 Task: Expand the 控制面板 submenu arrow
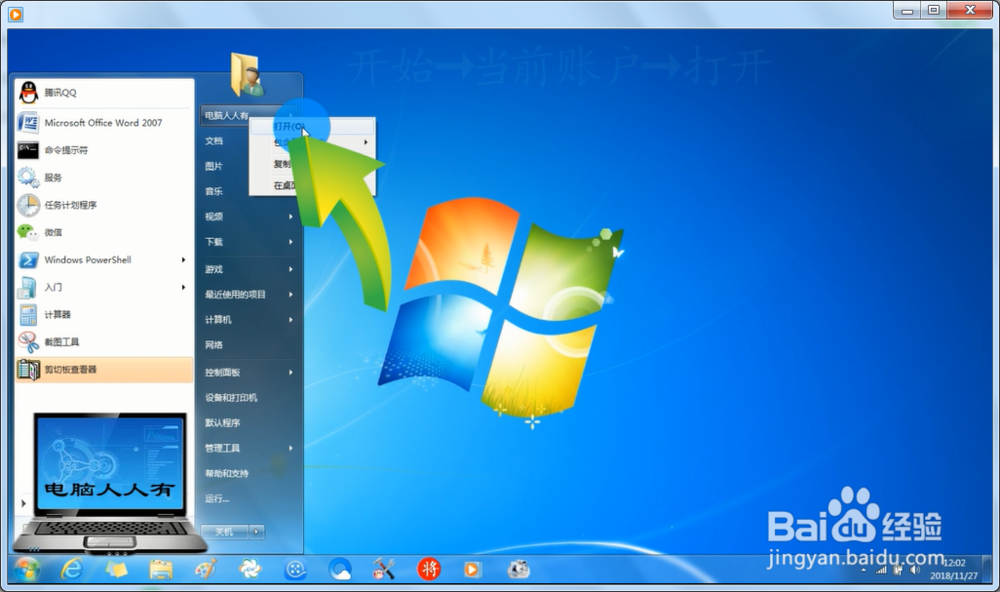(x=291, y=372)
